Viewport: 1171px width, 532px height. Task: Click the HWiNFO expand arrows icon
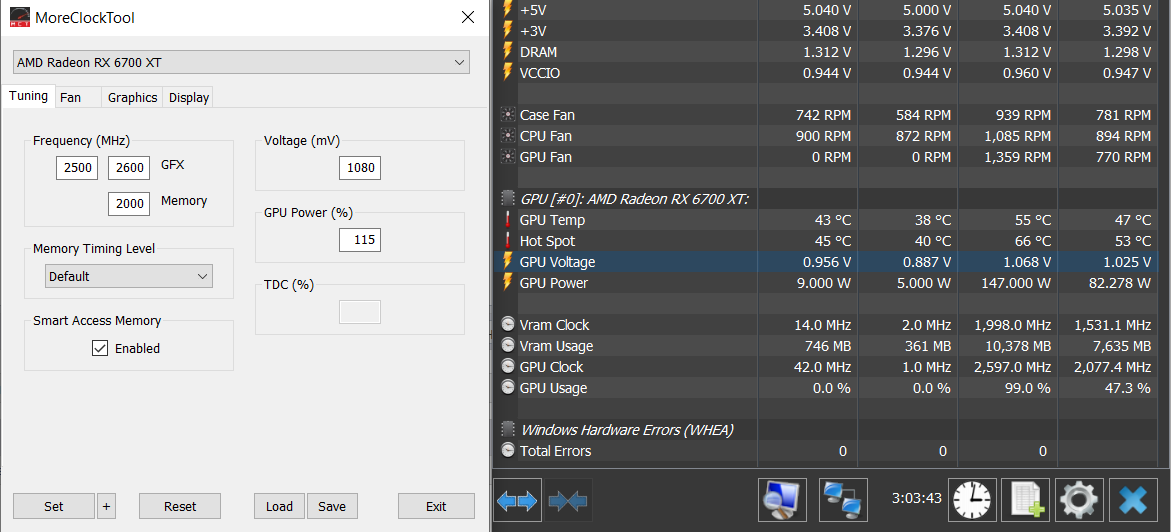517,500
